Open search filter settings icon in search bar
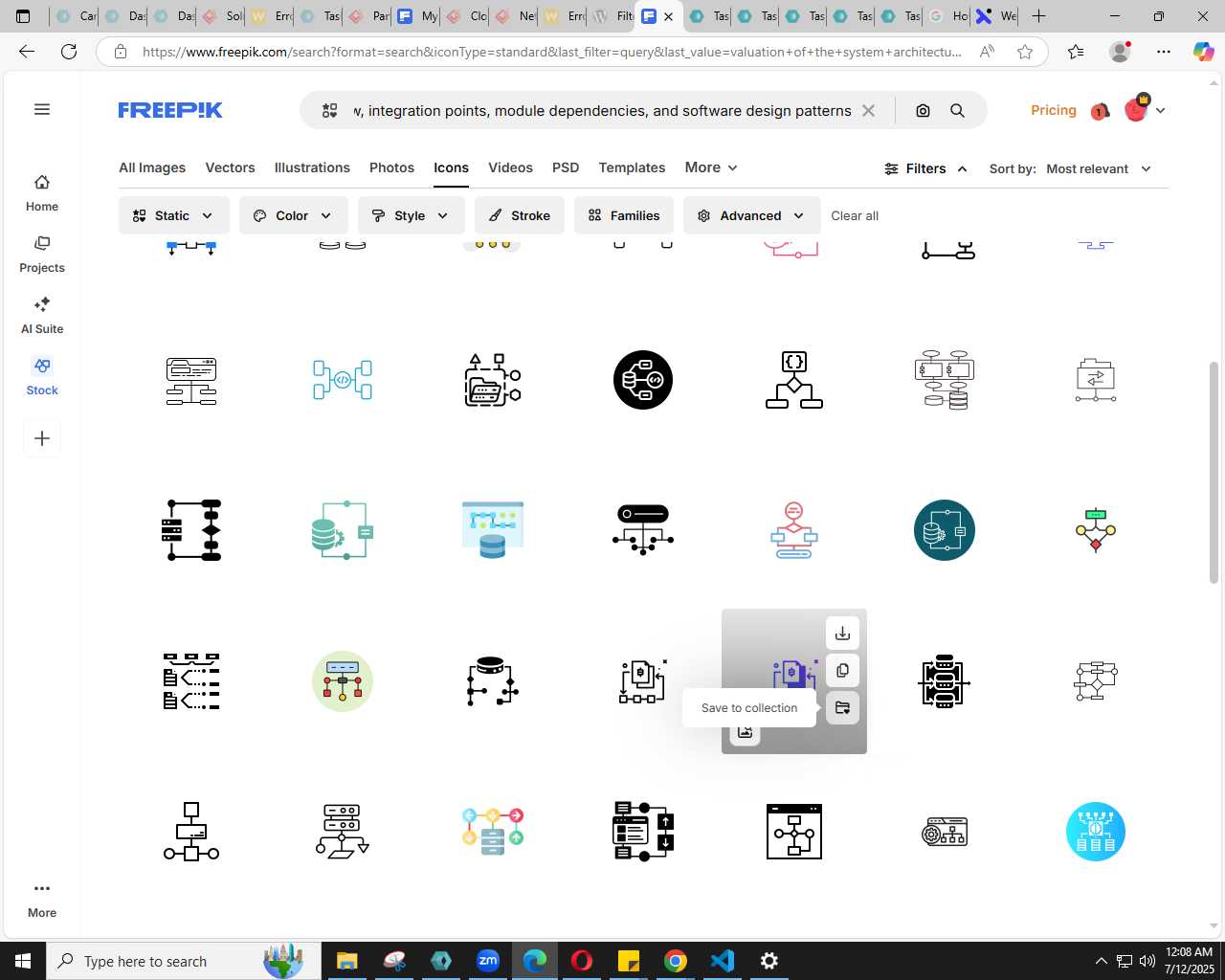 (329, 111)
